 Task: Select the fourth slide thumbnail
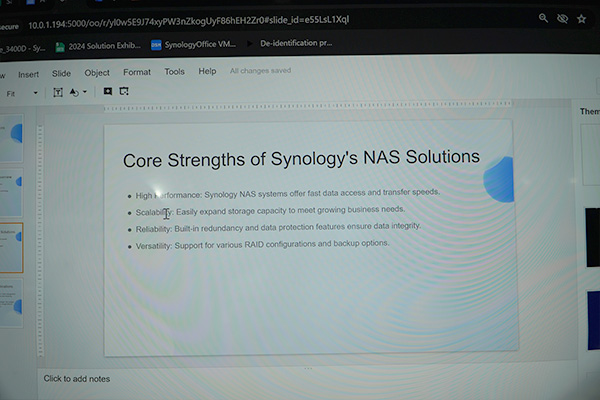pos(11,303)
